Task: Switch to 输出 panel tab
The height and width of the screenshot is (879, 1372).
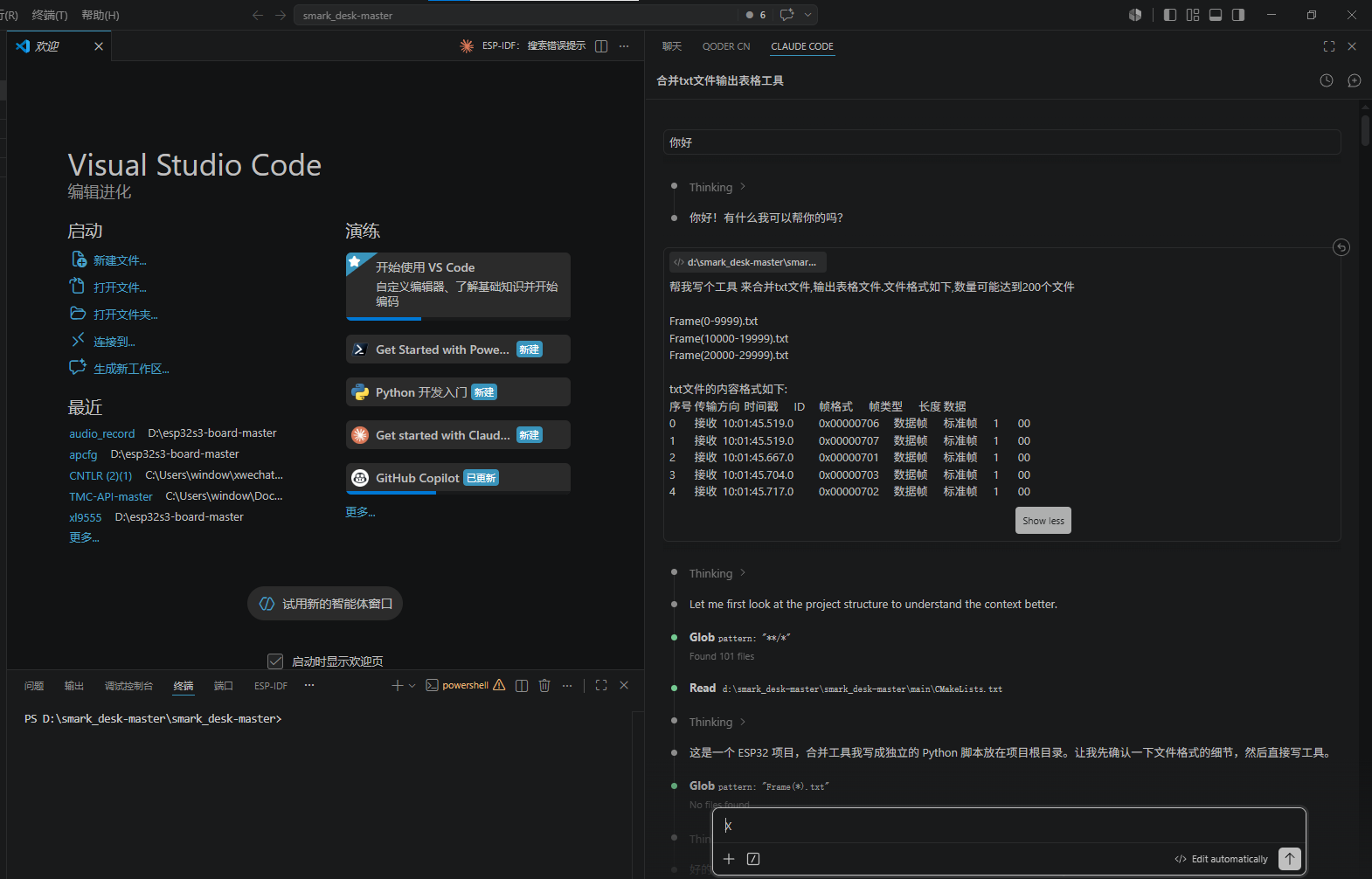Action: (x=74, y=686)
